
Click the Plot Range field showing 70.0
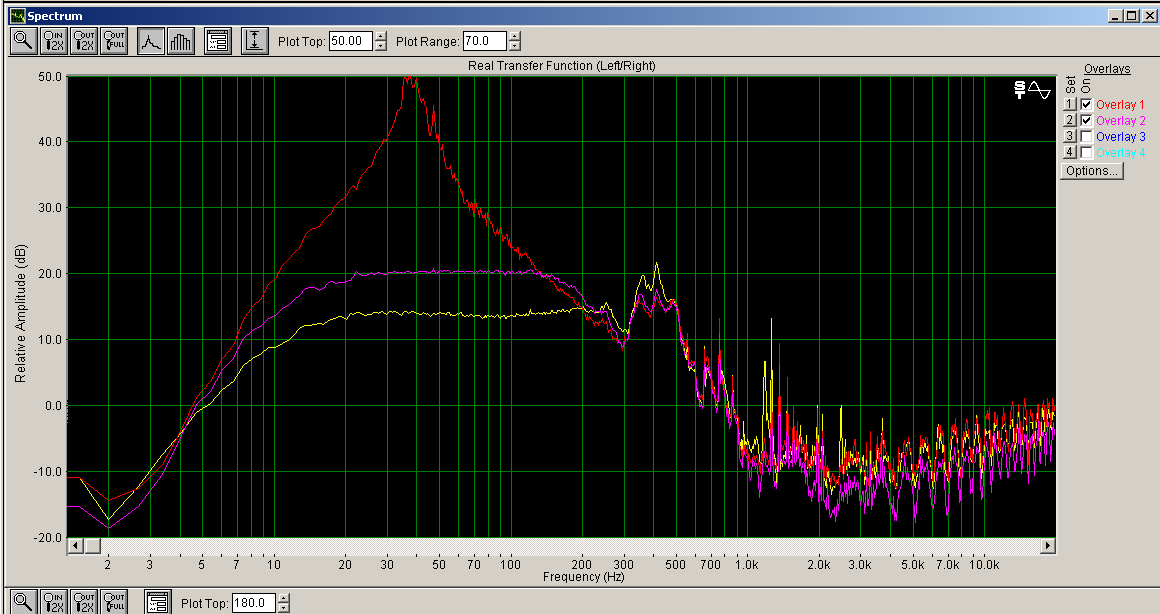(x=485, y=41)
